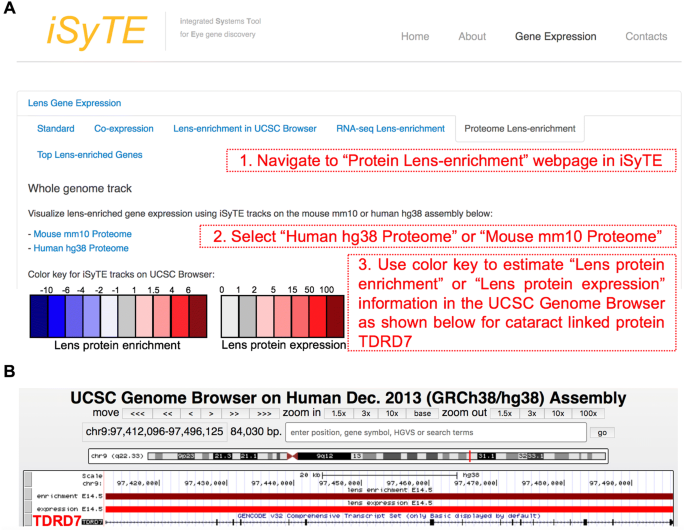The image size is (685, 531).
Task: Click the dark red enrichment E14.5 track
Action: (389, 496)
